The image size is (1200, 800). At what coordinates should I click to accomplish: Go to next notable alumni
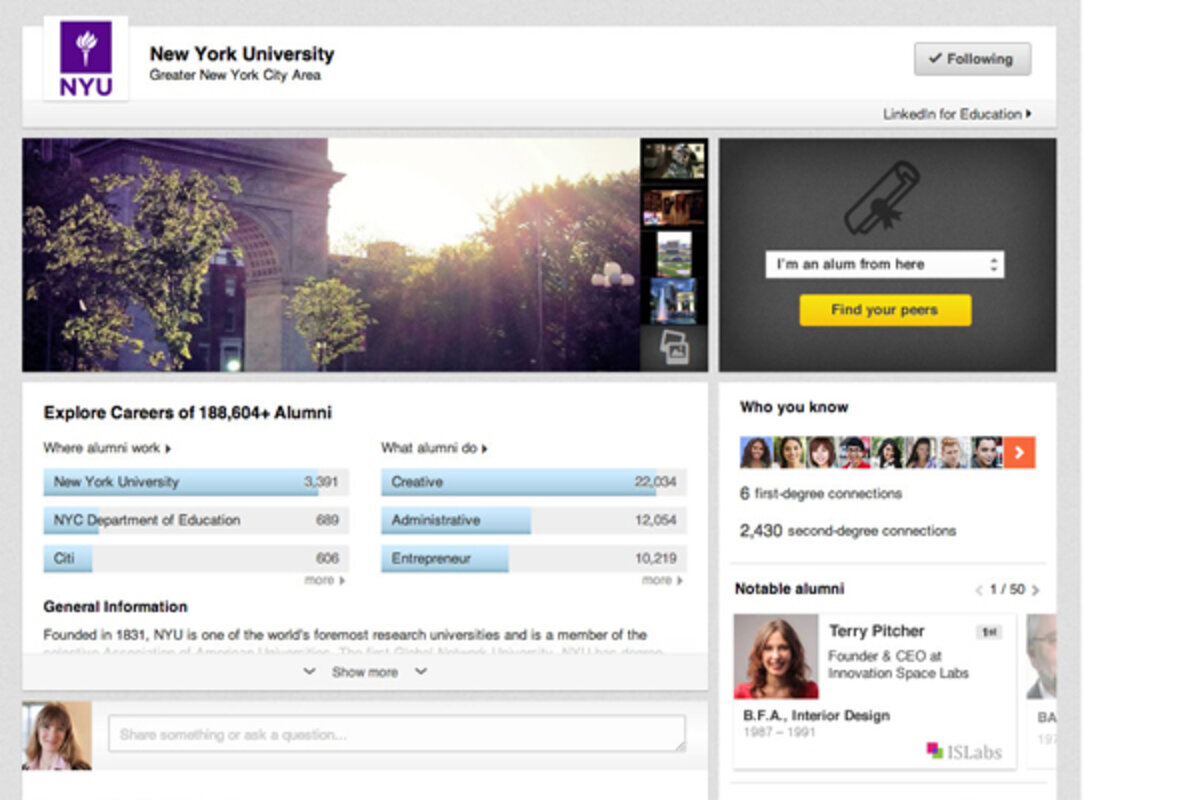coord(1035,590)
